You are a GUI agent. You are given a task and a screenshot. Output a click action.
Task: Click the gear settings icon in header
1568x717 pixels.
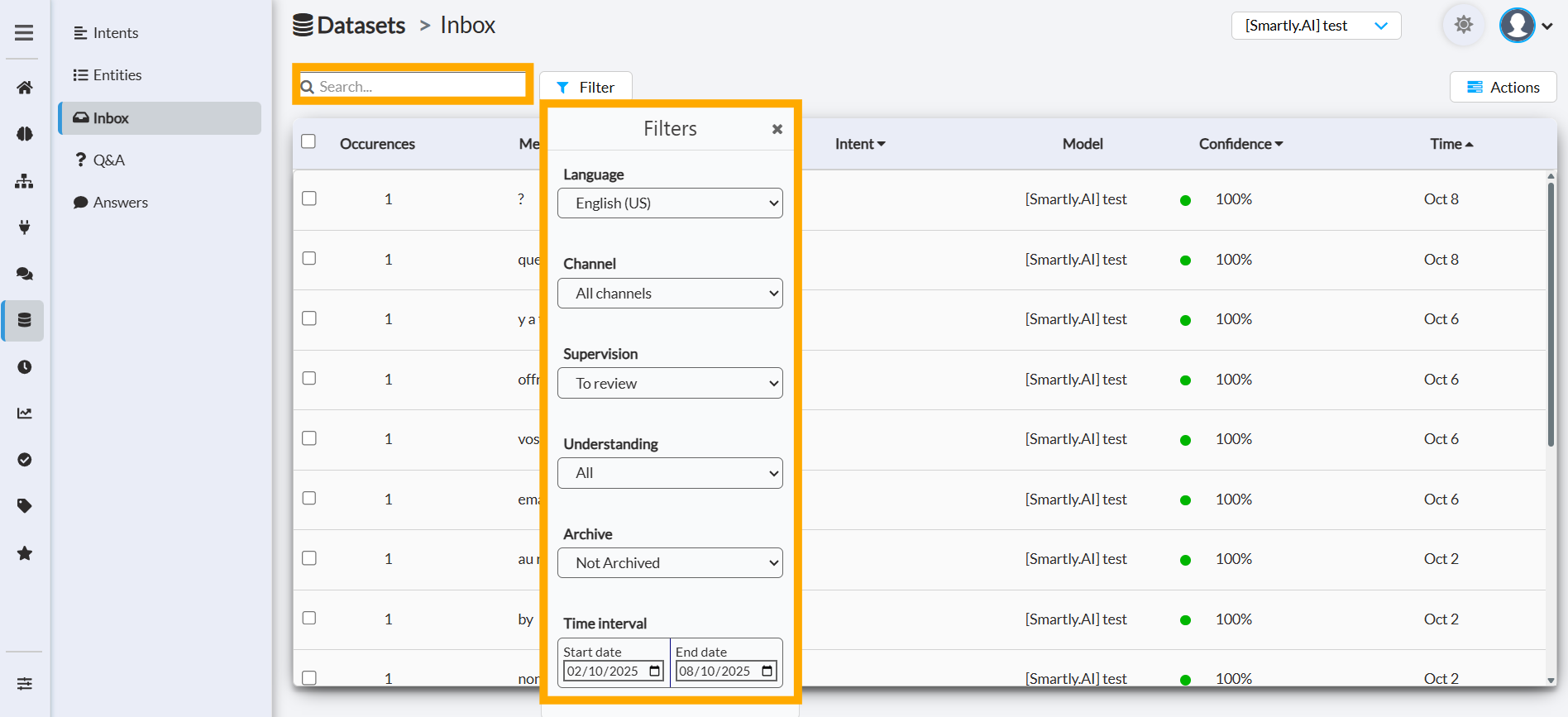pos(1464,25)
